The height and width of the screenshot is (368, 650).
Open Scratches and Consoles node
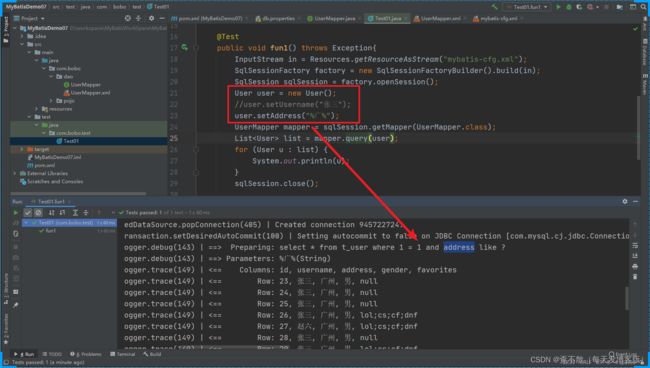point(51,182)
